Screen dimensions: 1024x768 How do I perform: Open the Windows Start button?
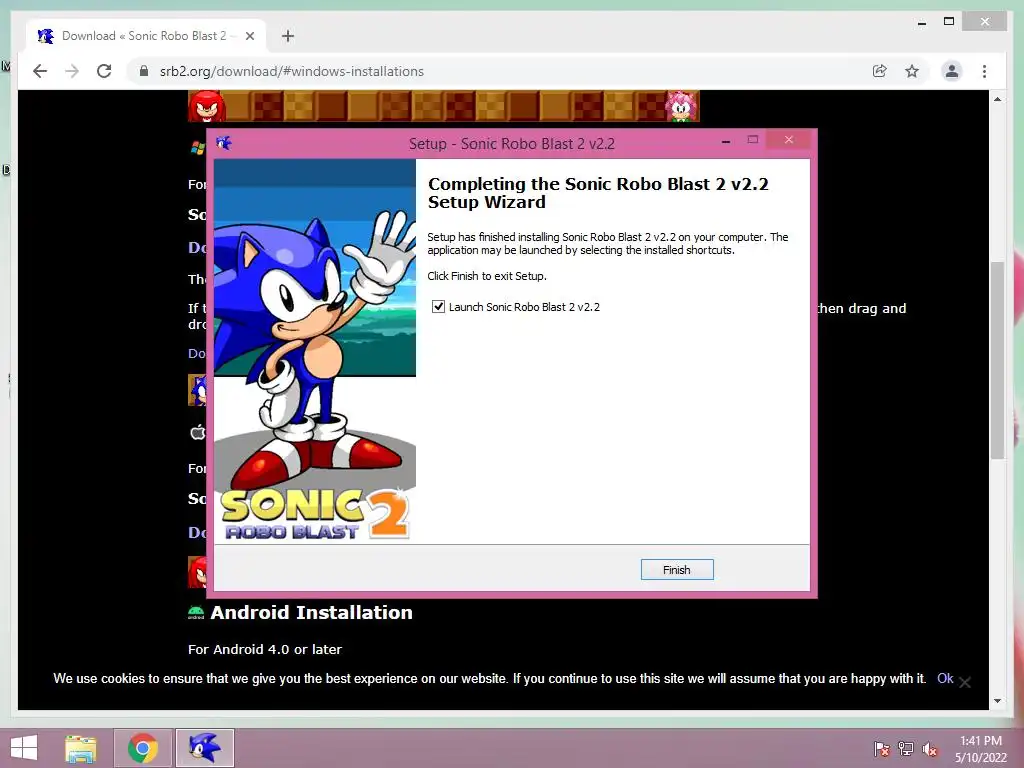coord(24,748)
